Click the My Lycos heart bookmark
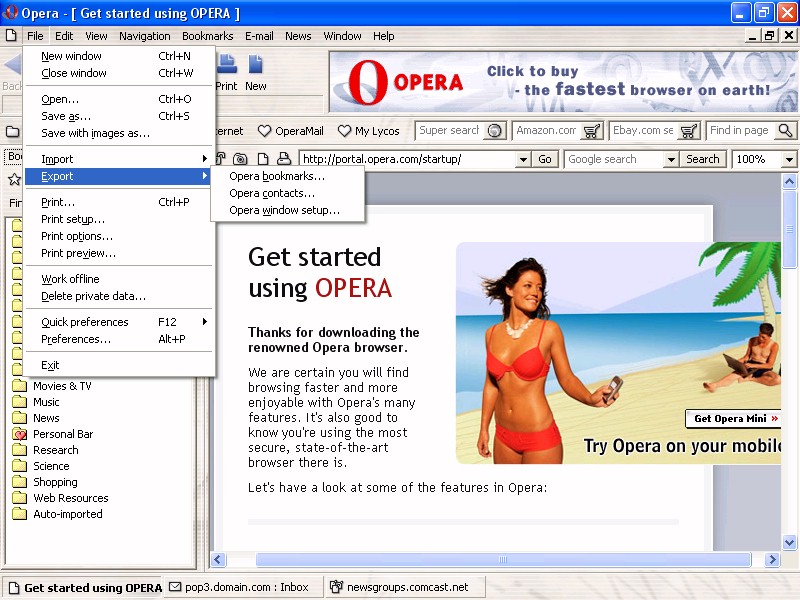 click(344, 131)
